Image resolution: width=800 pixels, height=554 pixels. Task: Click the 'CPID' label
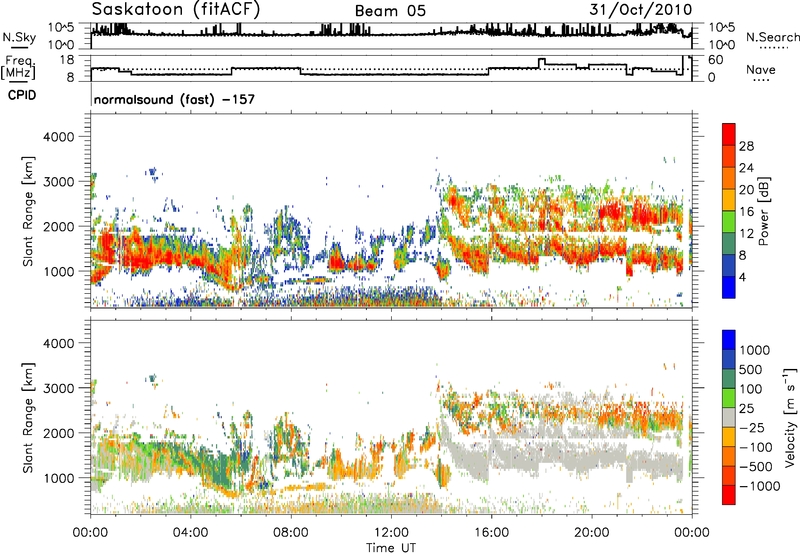point(22,95)
